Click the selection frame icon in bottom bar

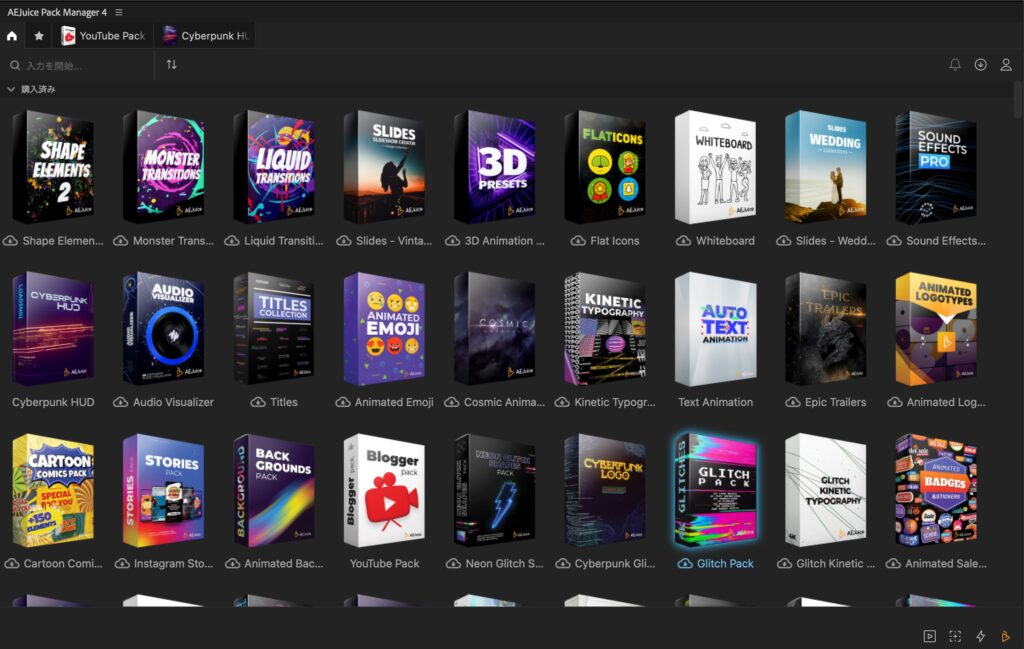click(955, 636)
